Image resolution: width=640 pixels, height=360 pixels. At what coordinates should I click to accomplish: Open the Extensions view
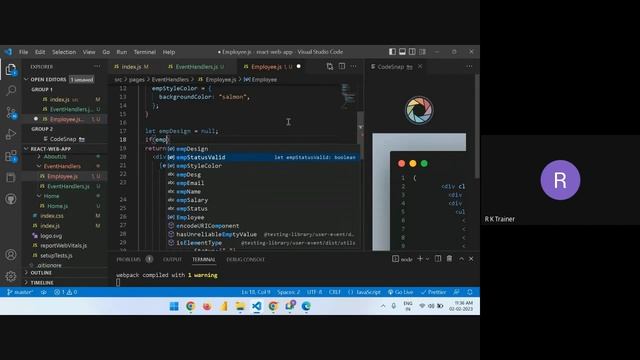click(x=11, y=156)
